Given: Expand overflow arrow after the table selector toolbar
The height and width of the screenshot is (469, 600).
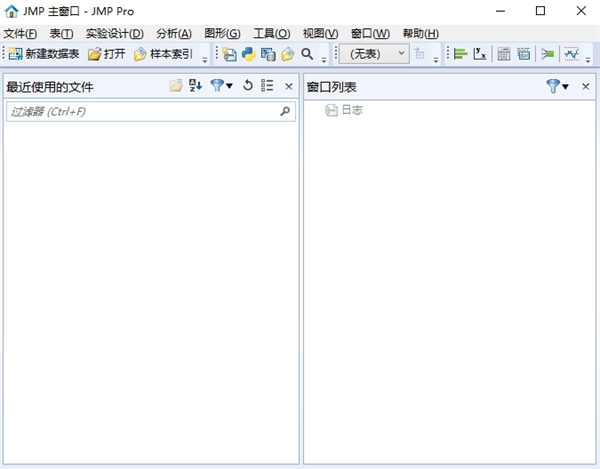Looking at the screenshot, I should tap(436, 60).
